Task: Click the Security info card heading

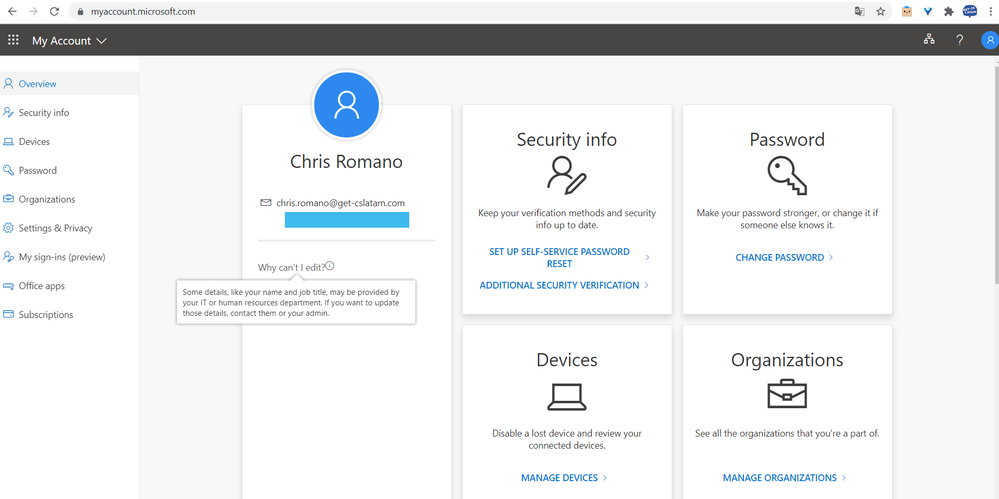Action: point(566,139)
